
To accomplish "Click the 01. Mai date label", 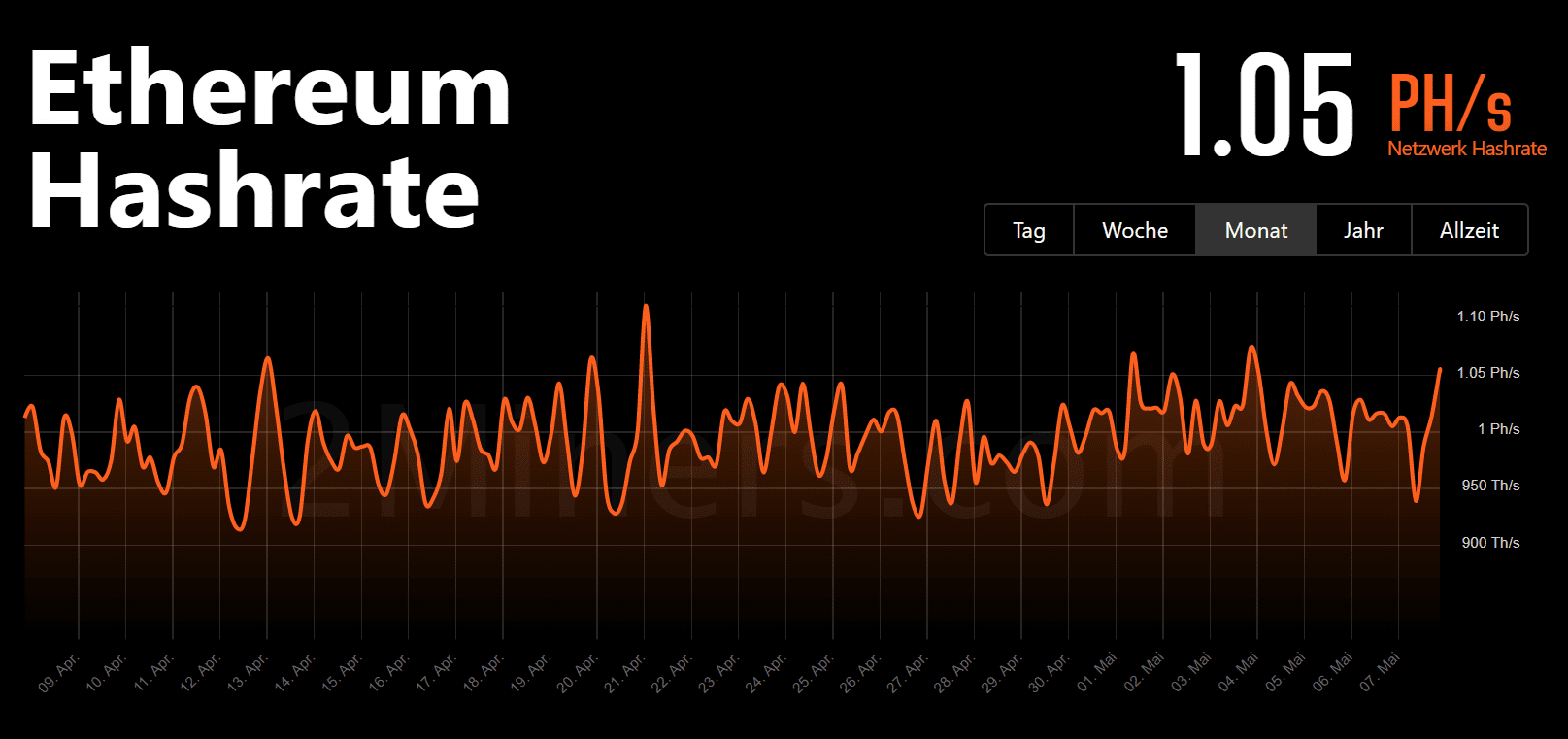I will (x=1096, y=673).
